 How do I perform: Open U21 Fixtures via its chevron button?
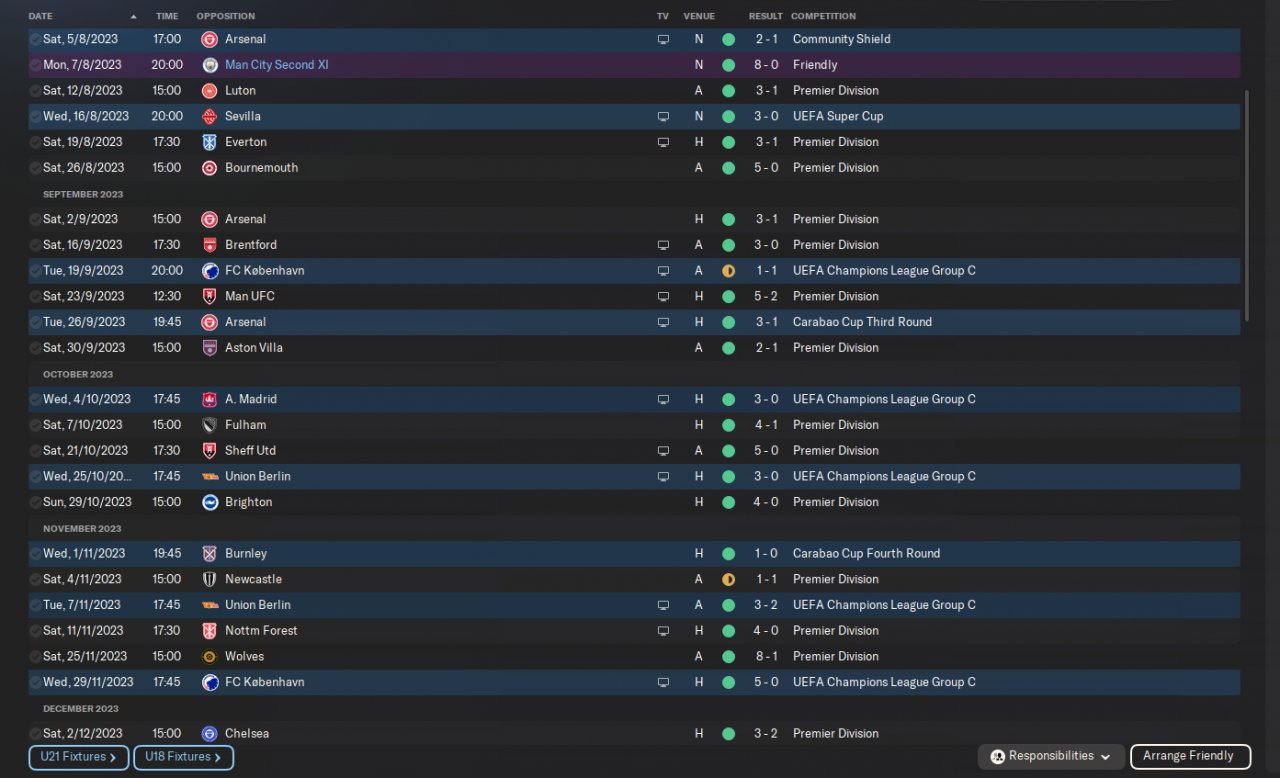[x=79, y=758]
